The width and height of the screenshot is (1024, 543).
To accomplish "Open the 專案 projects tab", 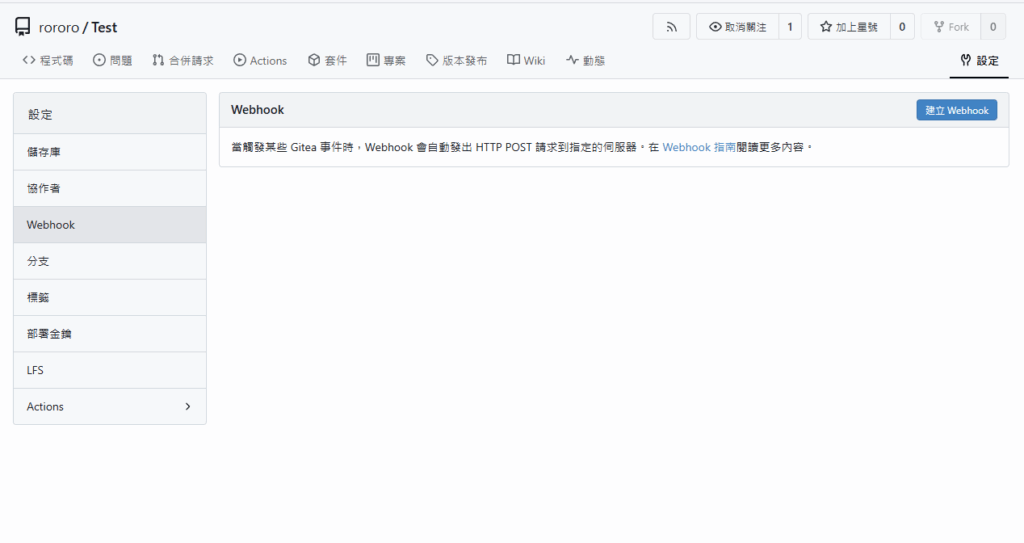I will pos(386,61).
